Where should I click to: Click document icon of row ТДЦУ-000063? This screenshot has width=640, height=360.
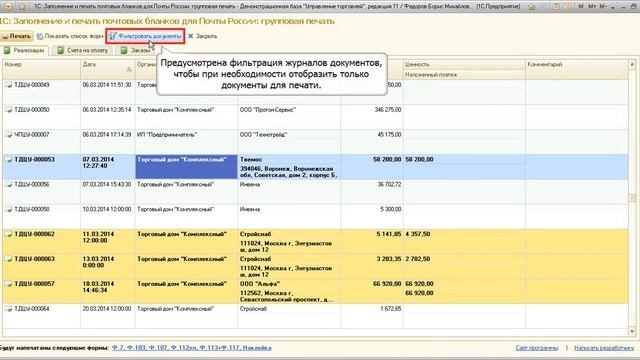tap(9, 259)
